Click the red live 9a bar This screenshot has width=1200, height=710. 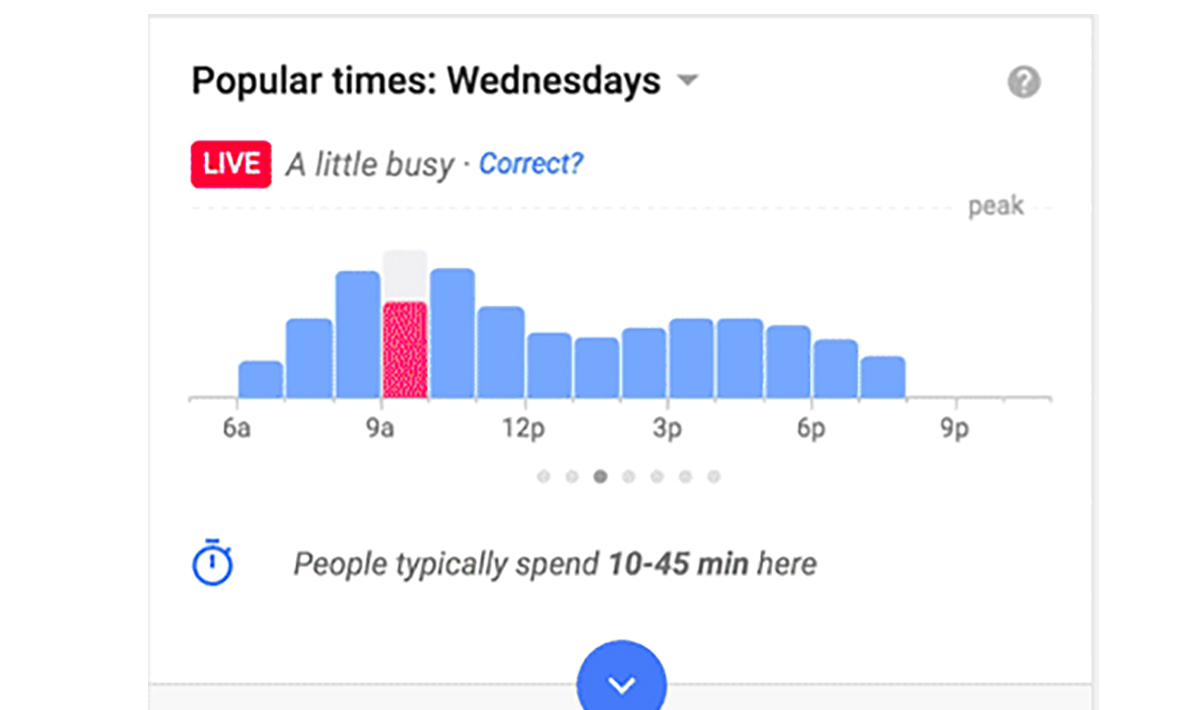point(405,350)
